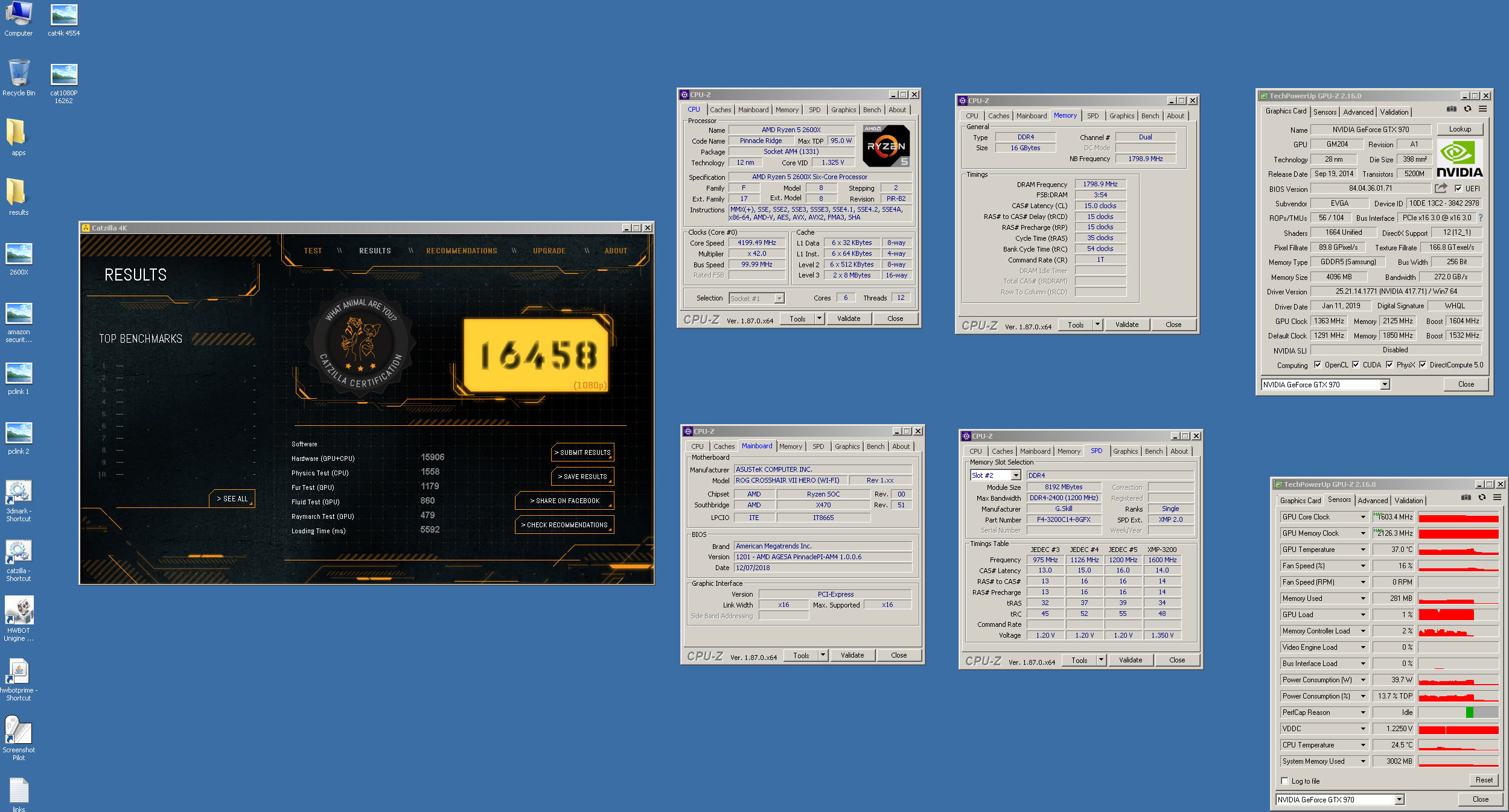
Task: Open the cat1080P 16262 image file
Action: [x=64, y=83]
